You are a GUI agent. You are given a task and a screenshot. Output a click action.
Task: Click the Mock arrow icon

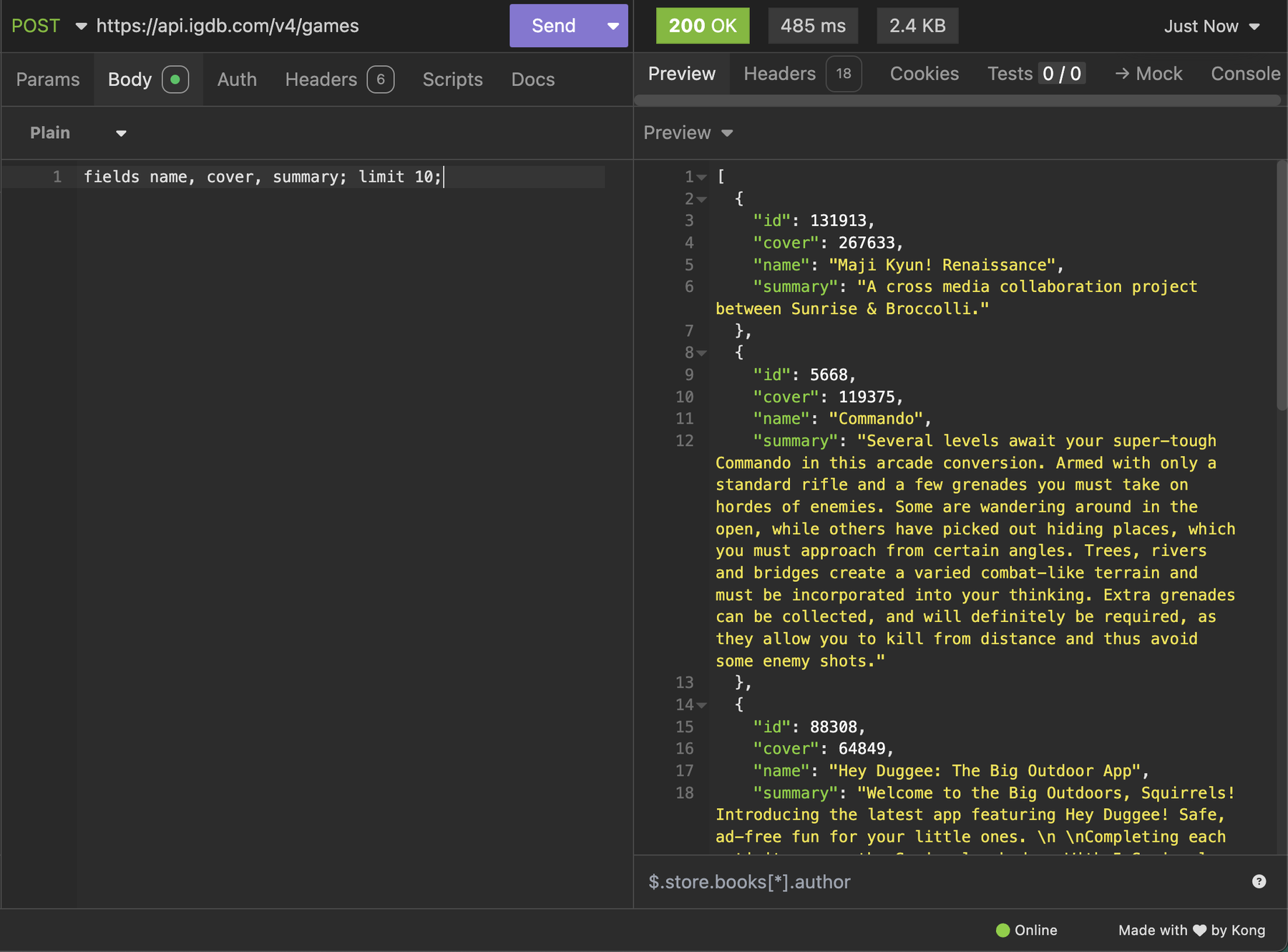coord(1122,73)
